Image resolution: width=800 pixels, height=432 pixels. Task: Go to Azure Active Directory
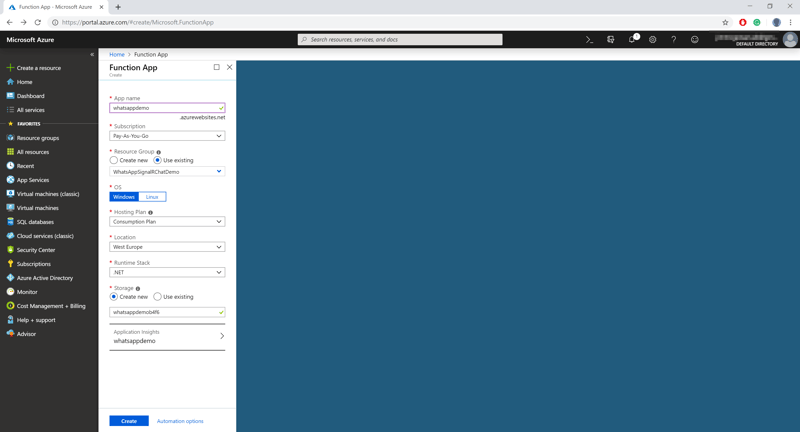(x=44, y=278)
